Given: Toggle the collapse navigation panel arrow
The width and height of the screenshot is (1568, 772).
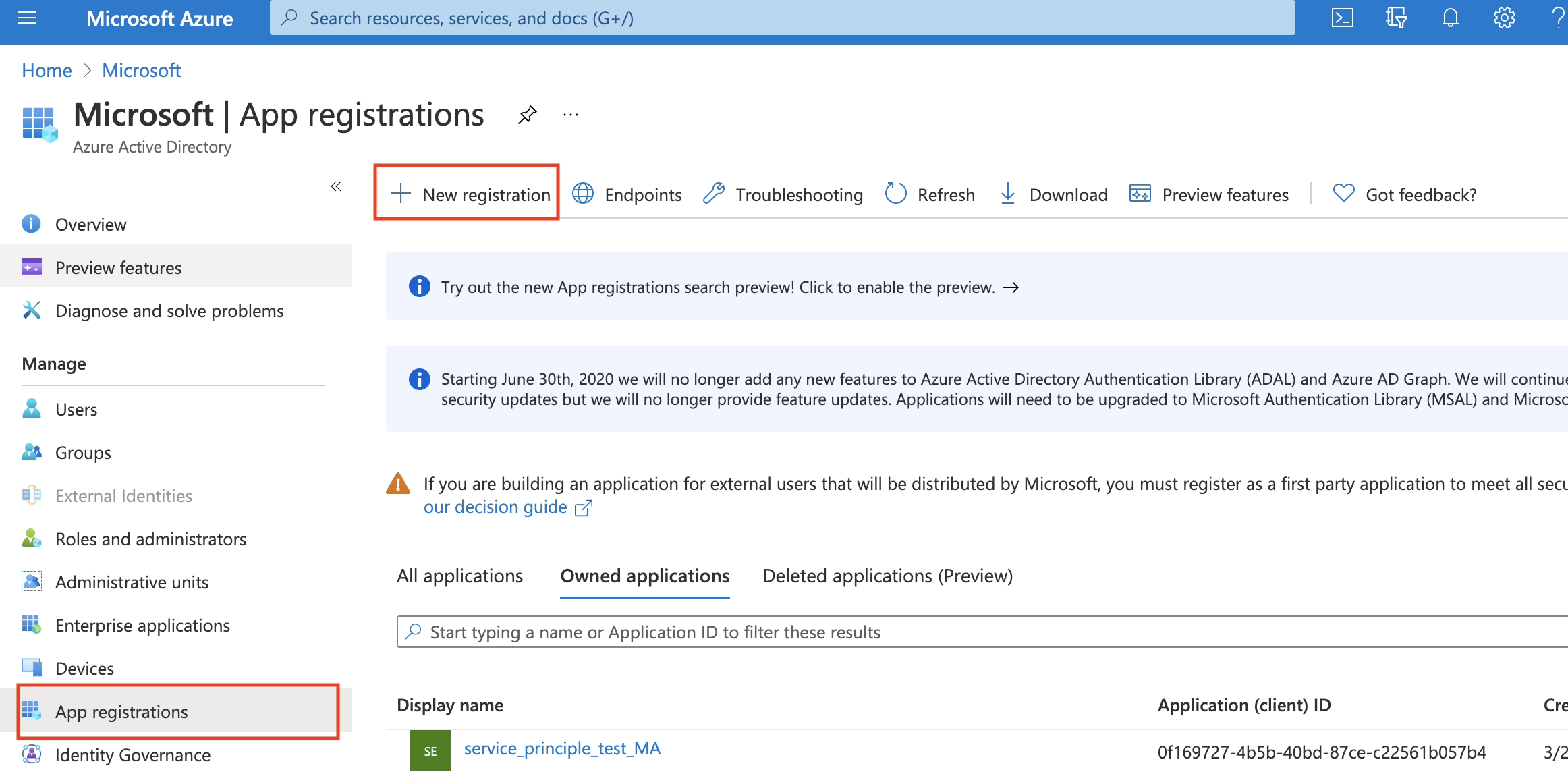Looking at the screenshot, I should click(337, 185).
